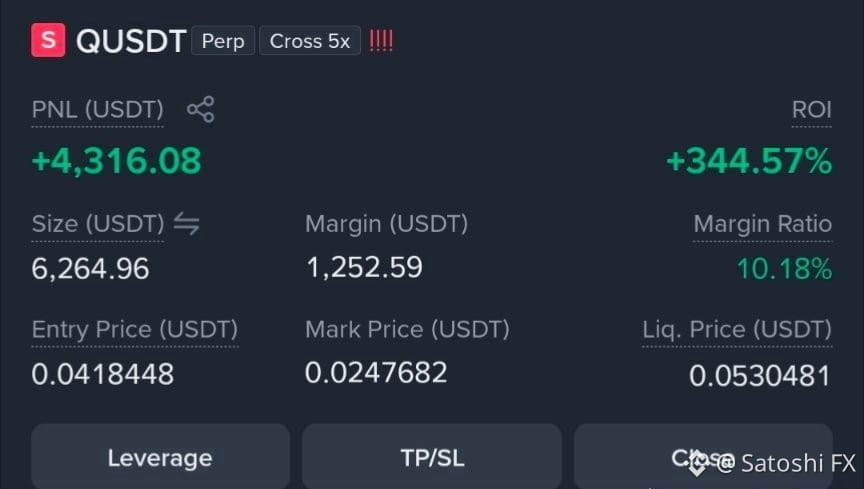Image resolution: width=864 pixels, height=489 pixels.
Task: Show the ROI label explanation
Action: 812,110
